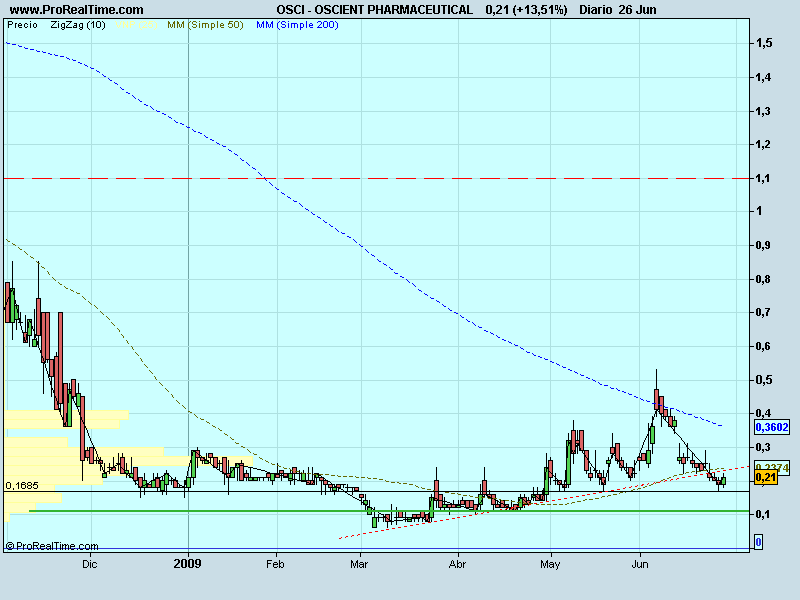
Task: Click the '1,5' price axis label
Action: (764, 43)
